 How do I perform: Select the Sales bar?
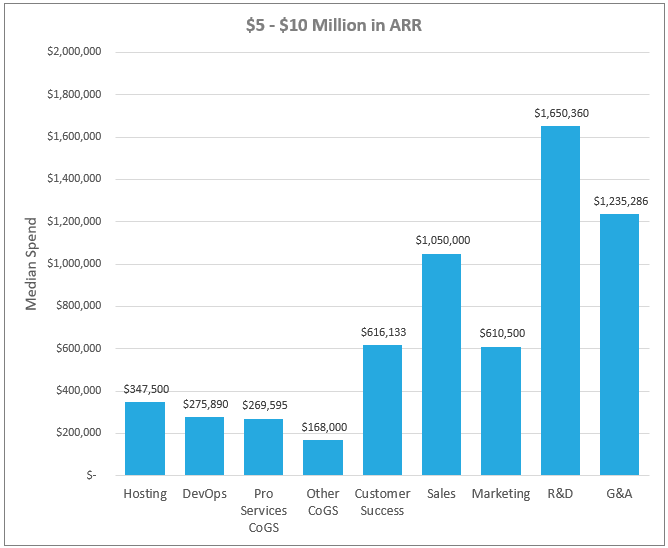click(441, 364)
